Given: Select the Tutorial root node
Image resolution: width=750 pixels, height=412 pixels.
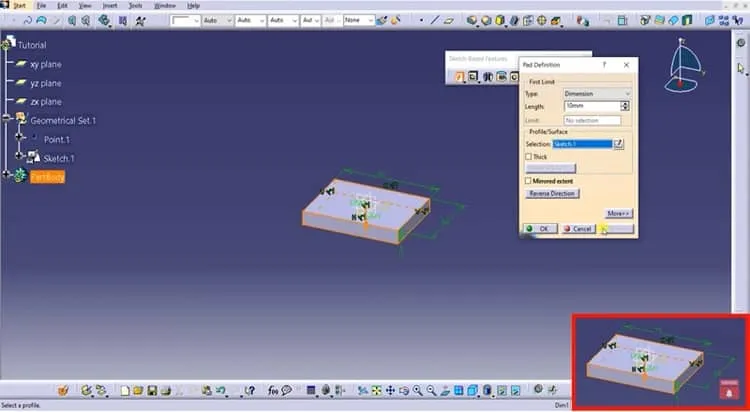Looking at the screenshot, I should point(32,45).
